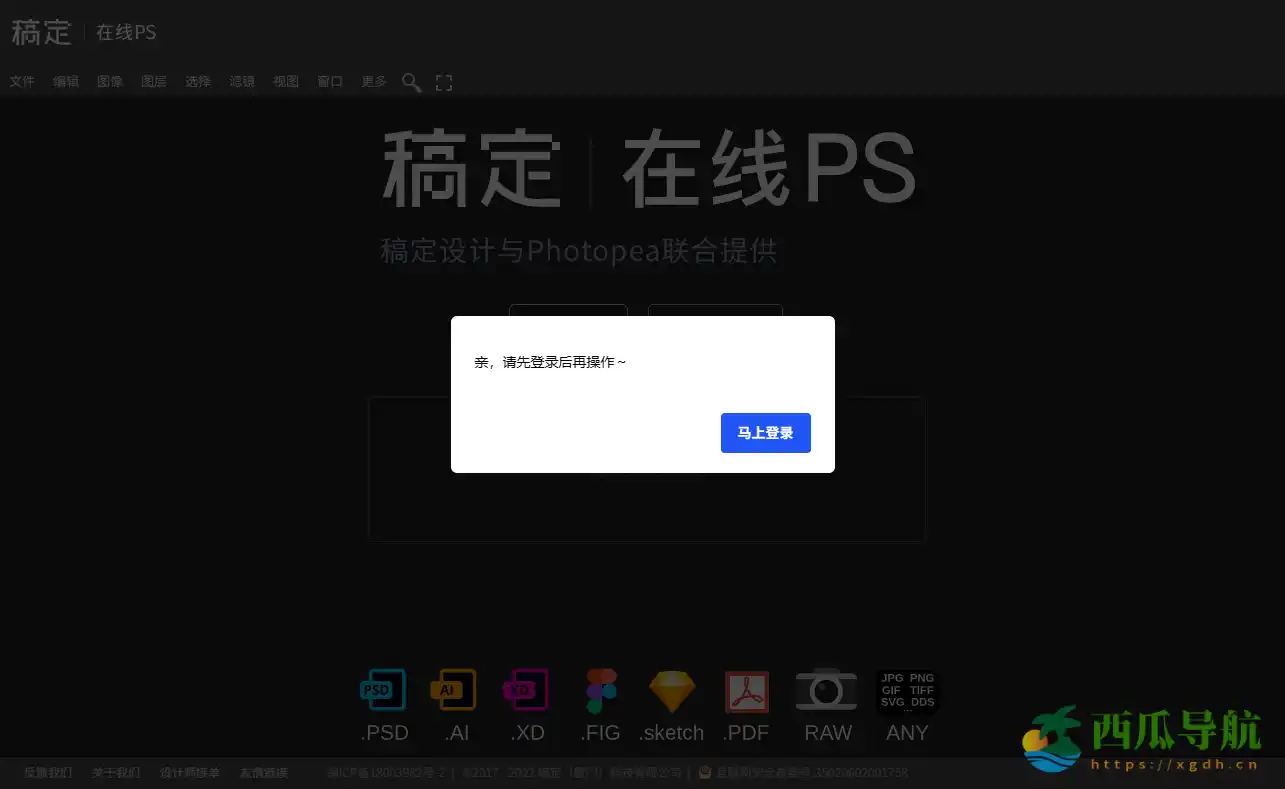
Task: Select the .FIG Figma format icon
Action: (599, 689)
